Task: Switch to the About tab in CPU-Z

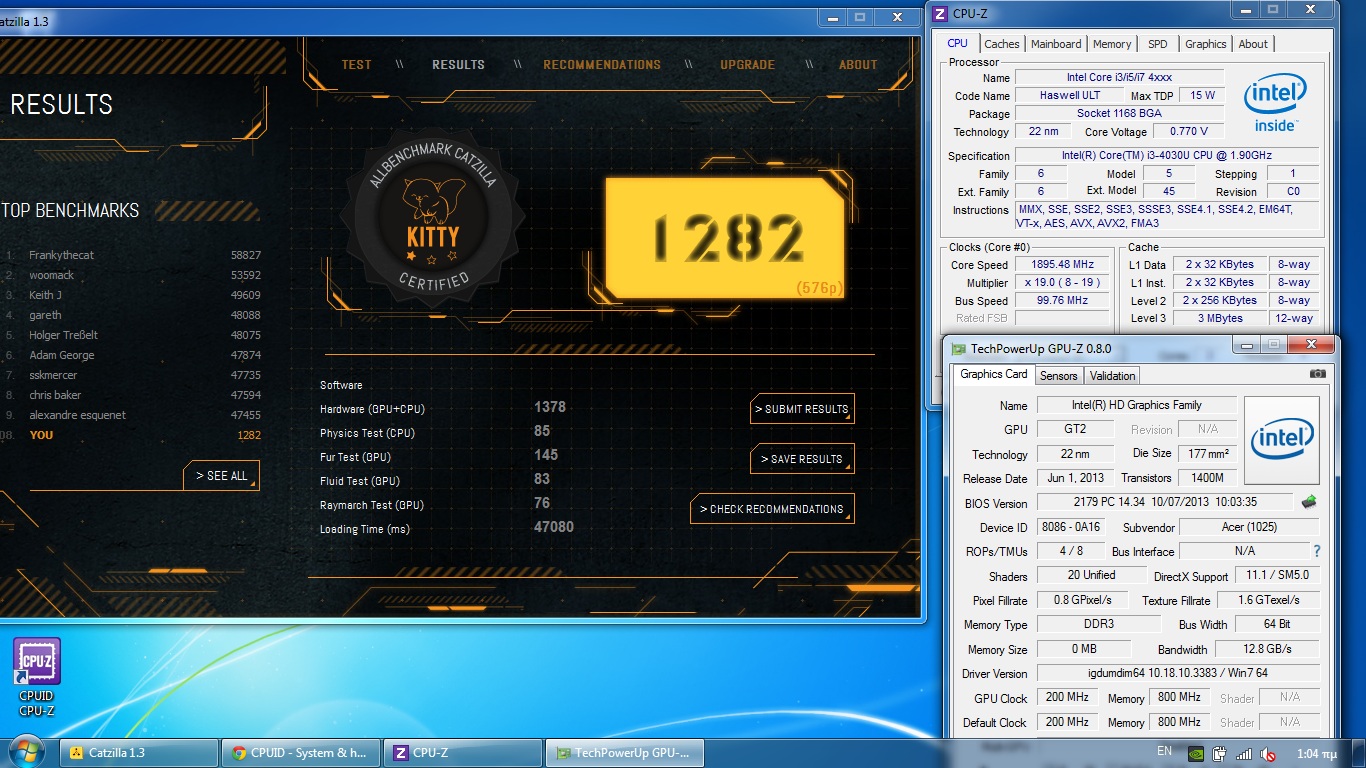Action: coord(1253,44)
